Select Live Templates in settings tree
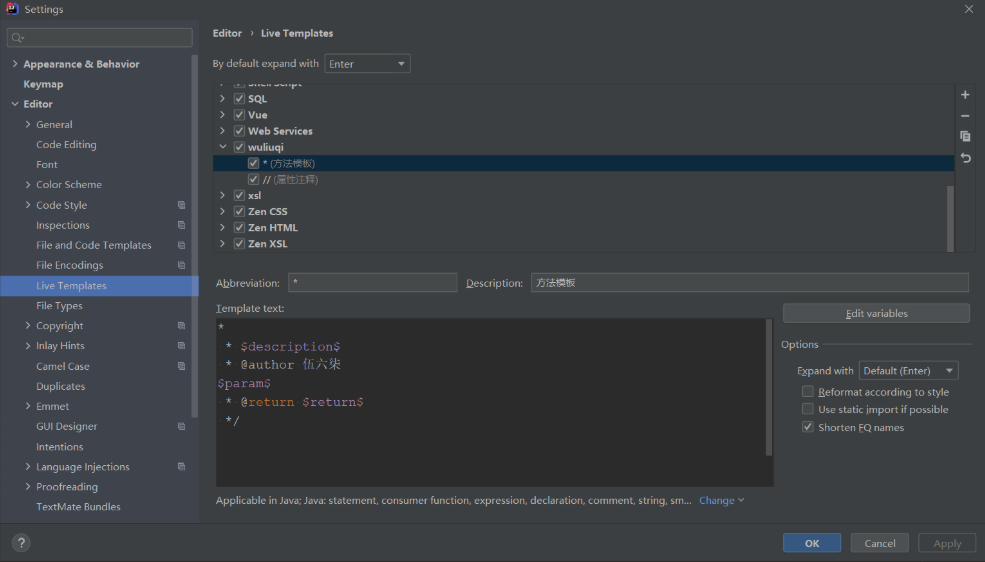This screenshot has height=562, width=985. 99,286
